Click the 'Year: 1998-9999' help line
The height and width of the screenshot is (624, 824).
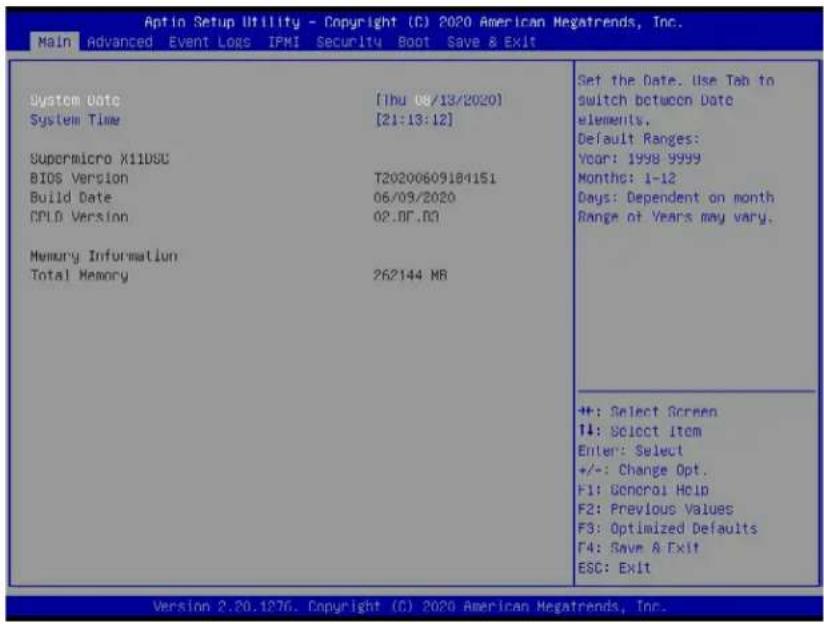638,159
